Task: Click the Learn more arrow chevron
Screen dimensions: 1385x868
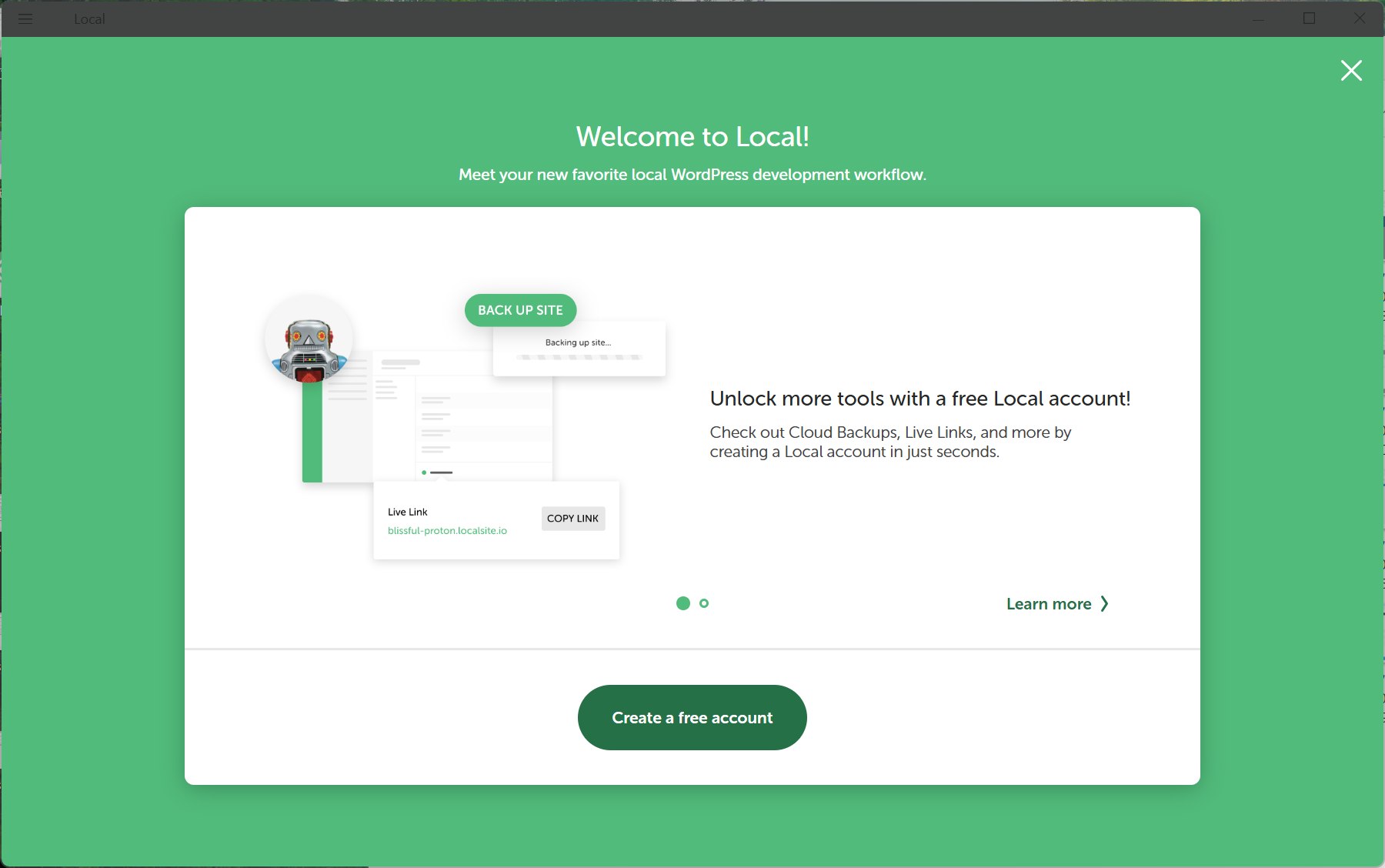Action: [x=1106, y=603]
